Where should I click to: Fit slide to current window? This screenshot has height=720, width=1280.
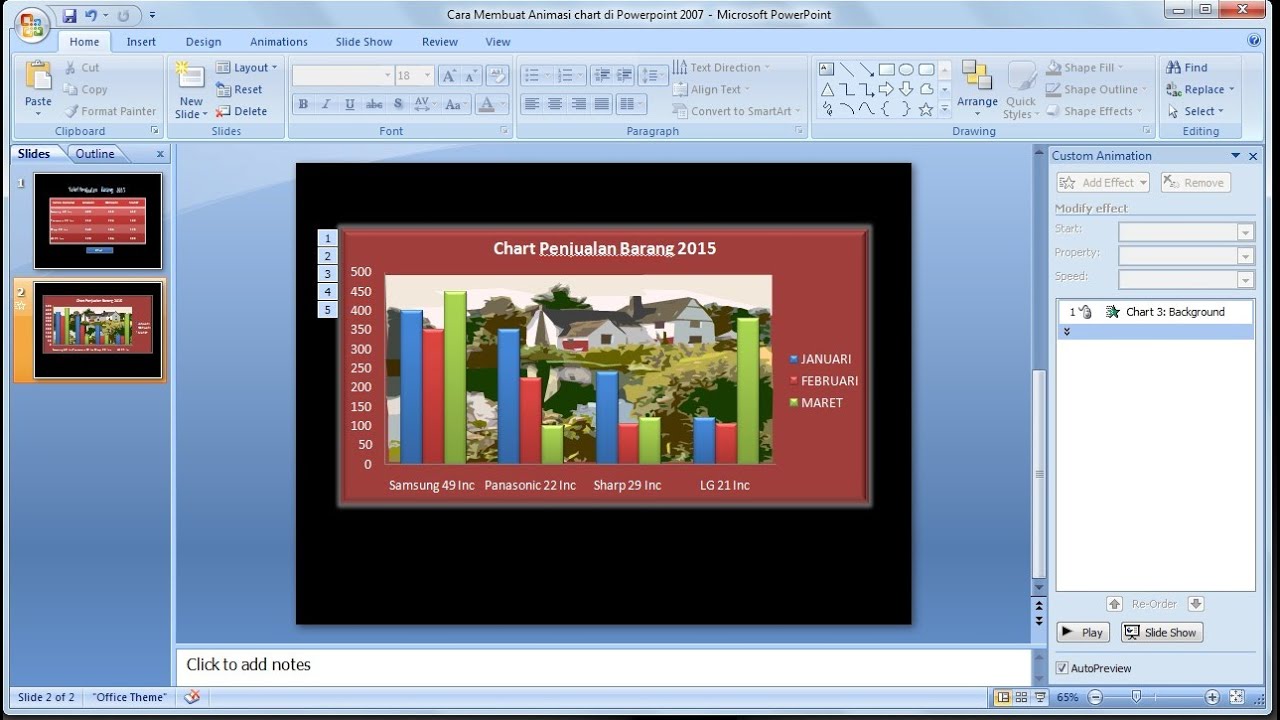tap(1237, 697)
